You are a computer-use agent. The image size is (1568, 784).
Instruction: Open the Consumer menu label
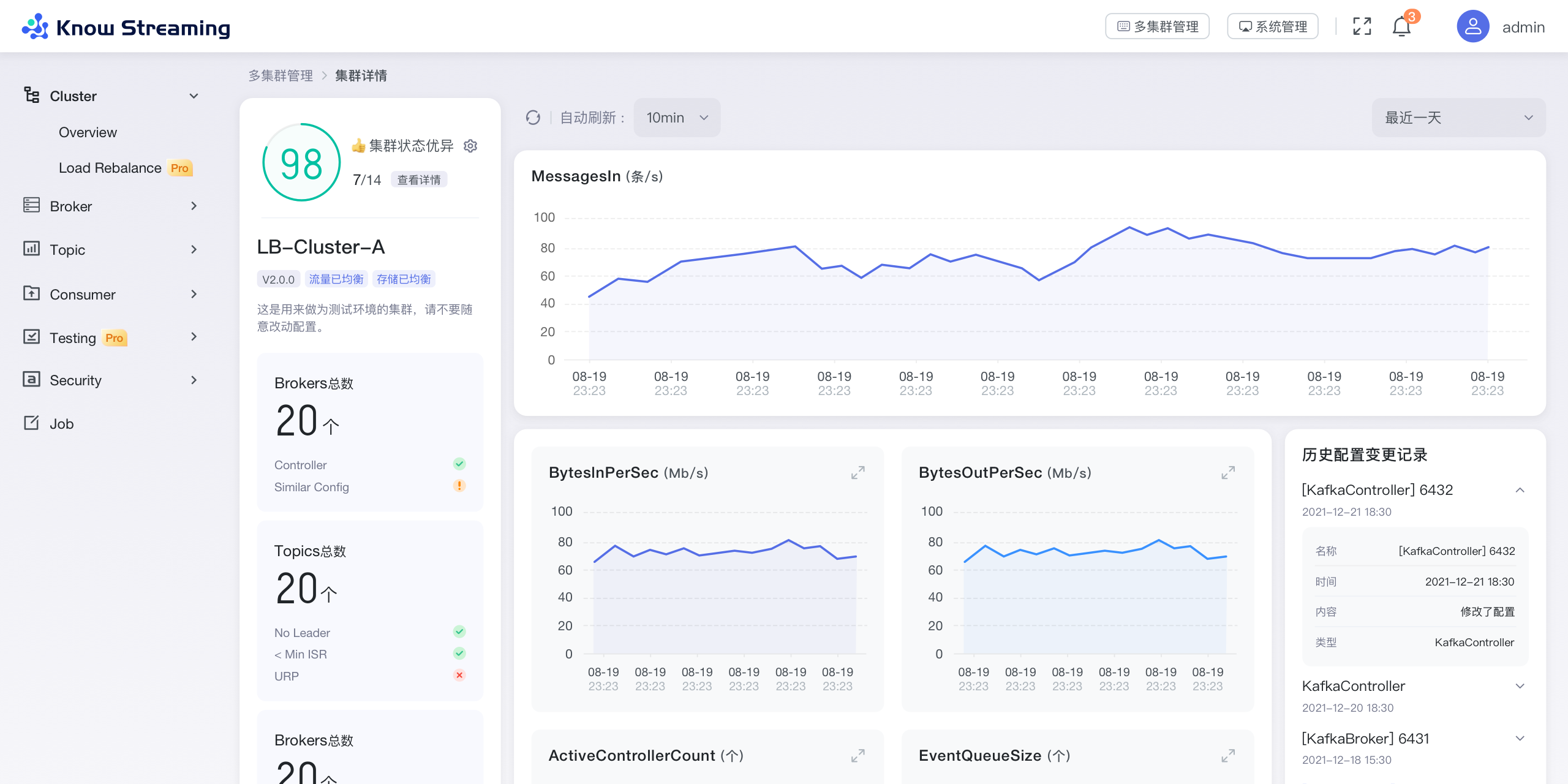[83, 295]
